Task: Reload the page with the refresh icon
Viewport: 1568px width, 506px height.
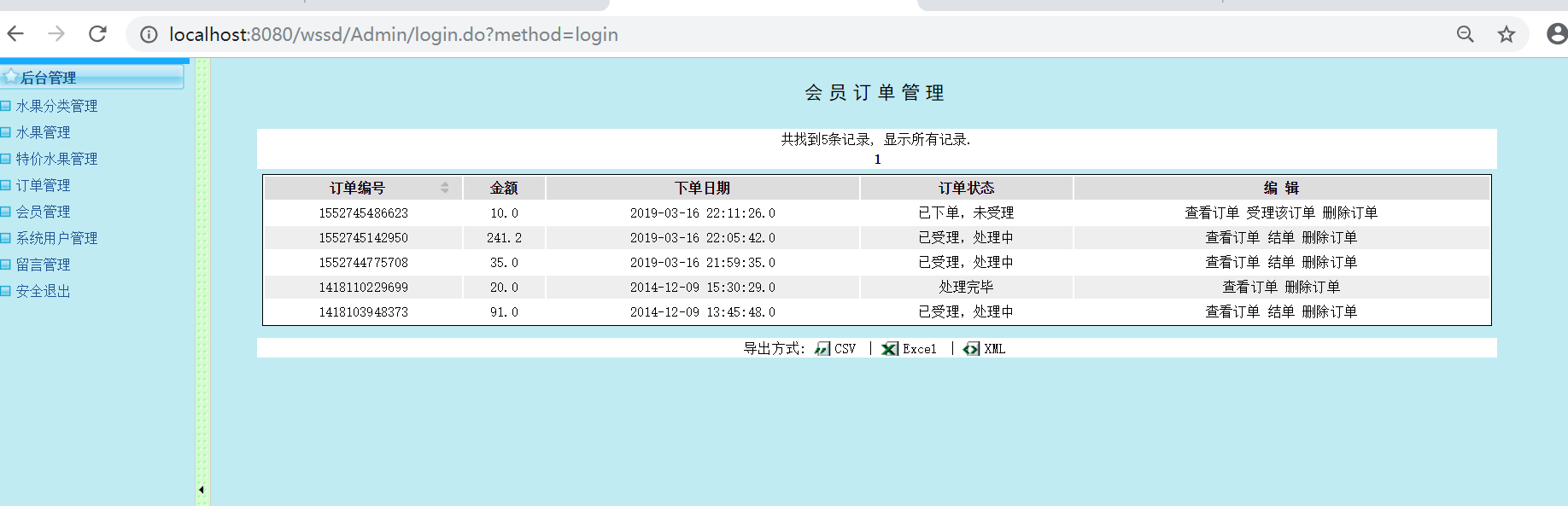Action: 97,34
